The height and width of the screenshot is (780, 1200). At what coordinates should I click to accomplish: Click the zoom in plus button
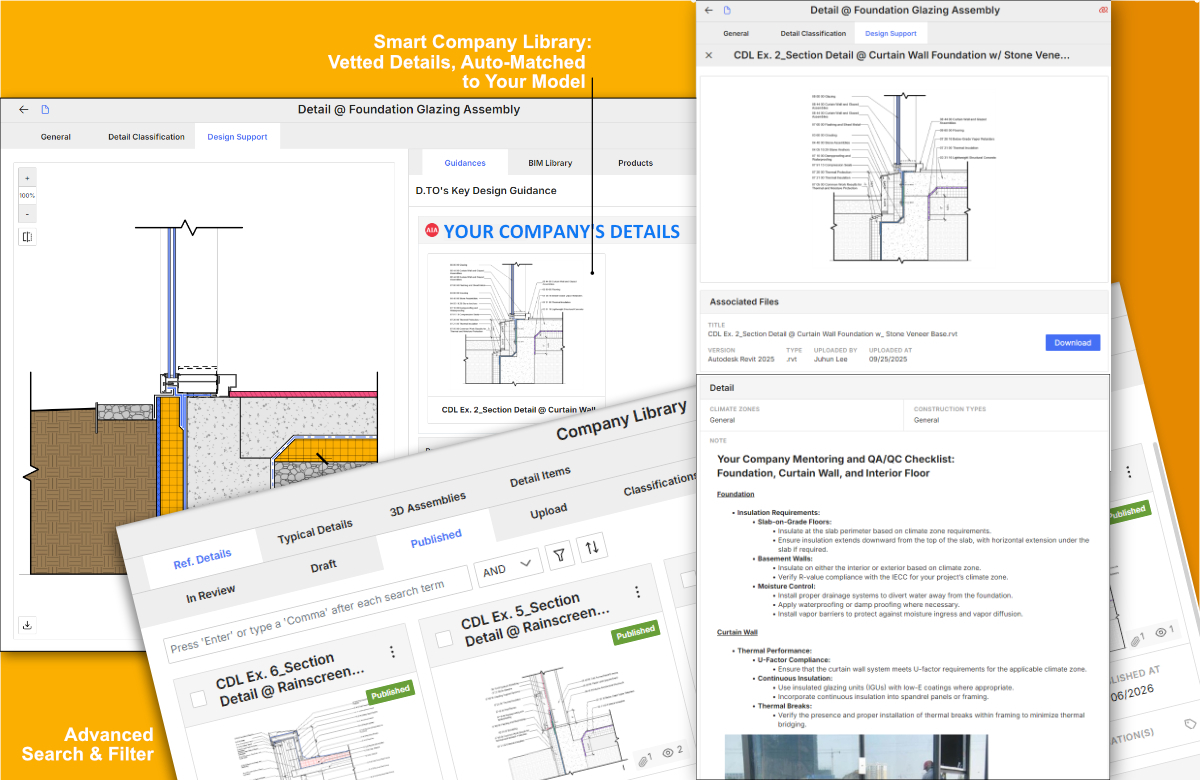coord(27,178)
